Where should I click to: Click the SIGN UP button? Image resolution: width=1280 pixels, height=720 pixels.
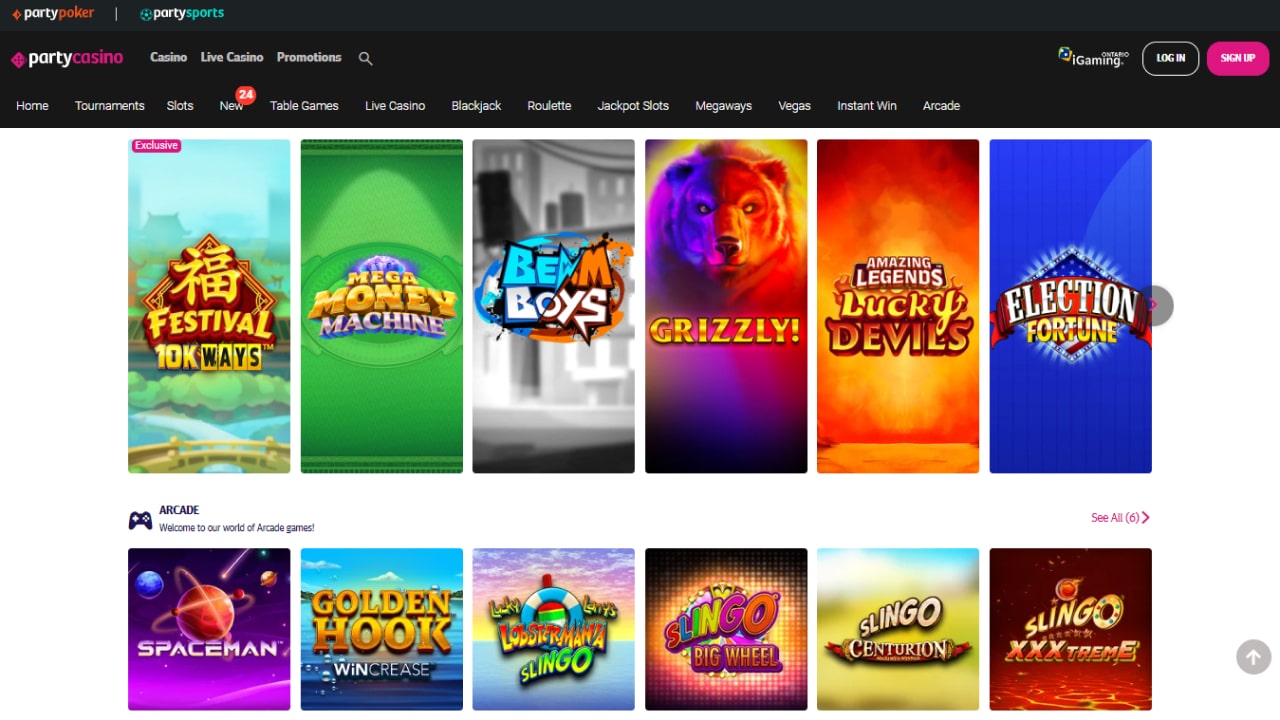pyautogui.click(x=1237, y=58)
